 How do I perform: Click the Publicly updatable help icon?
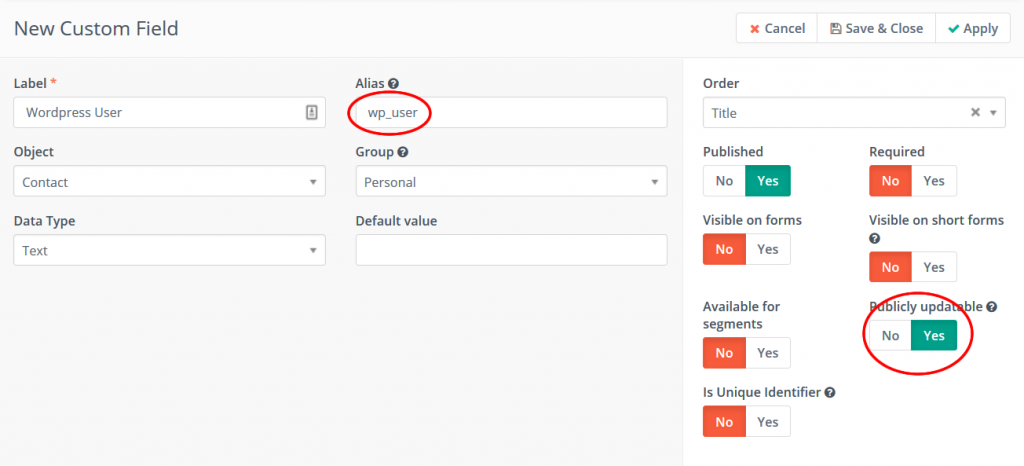tap(991, 307)
